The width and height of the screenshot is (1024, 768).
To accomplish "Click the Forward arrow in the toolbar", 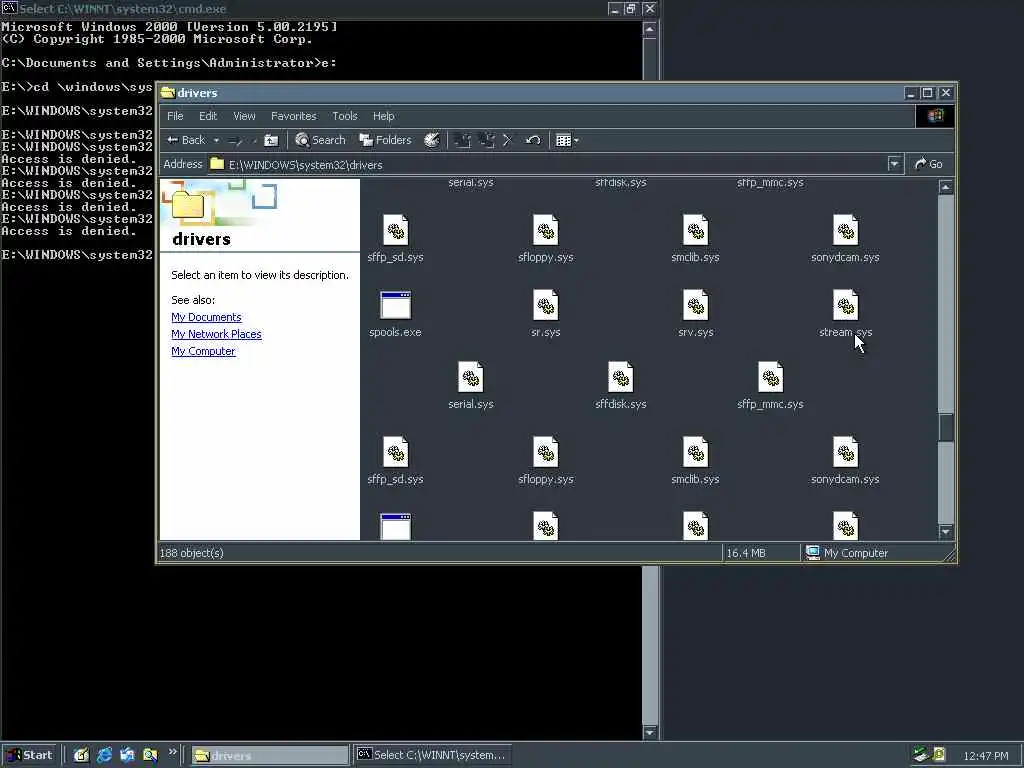I will [236, 140].
